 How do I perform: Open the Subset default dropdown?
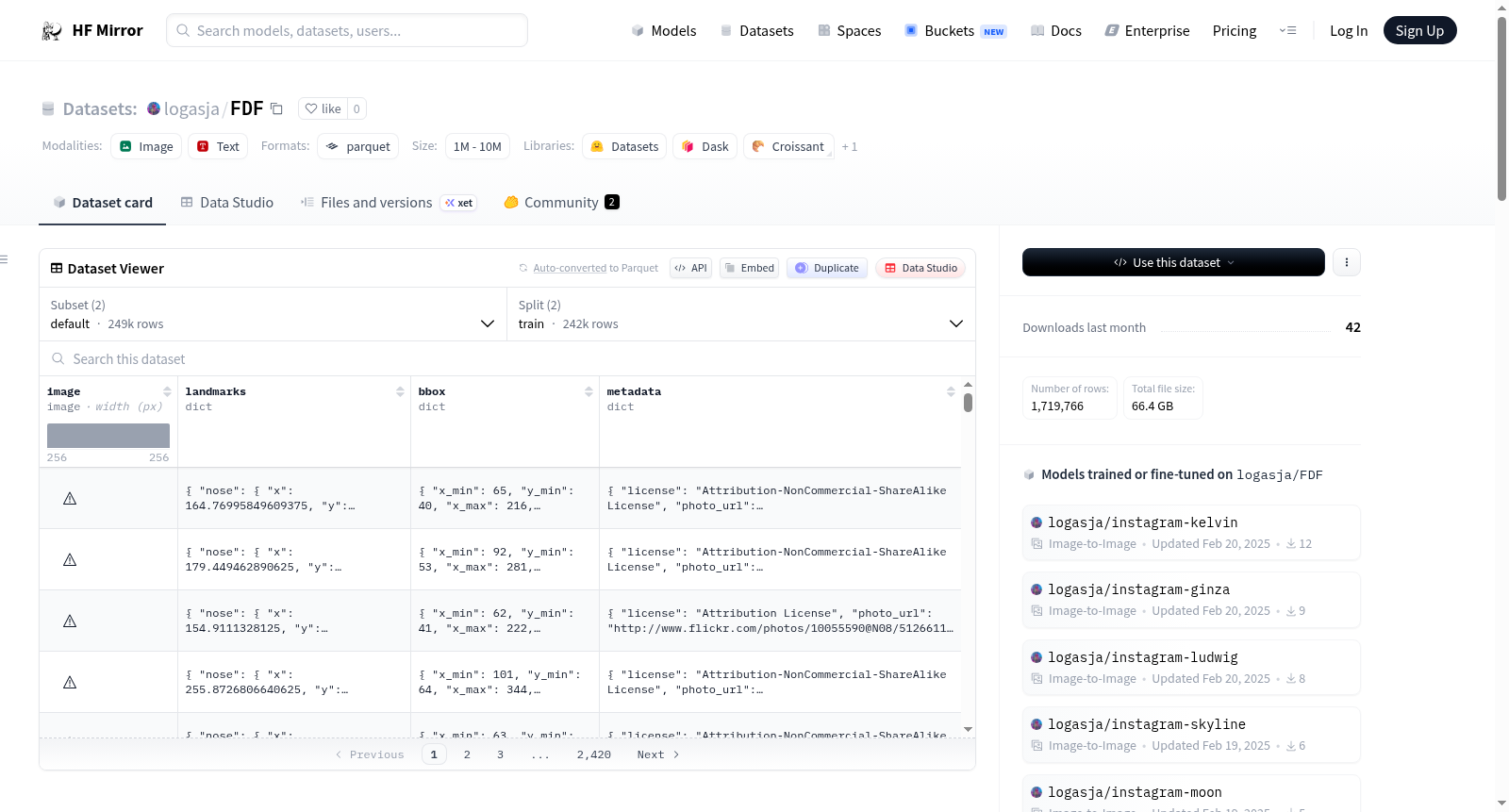point(273,314)
